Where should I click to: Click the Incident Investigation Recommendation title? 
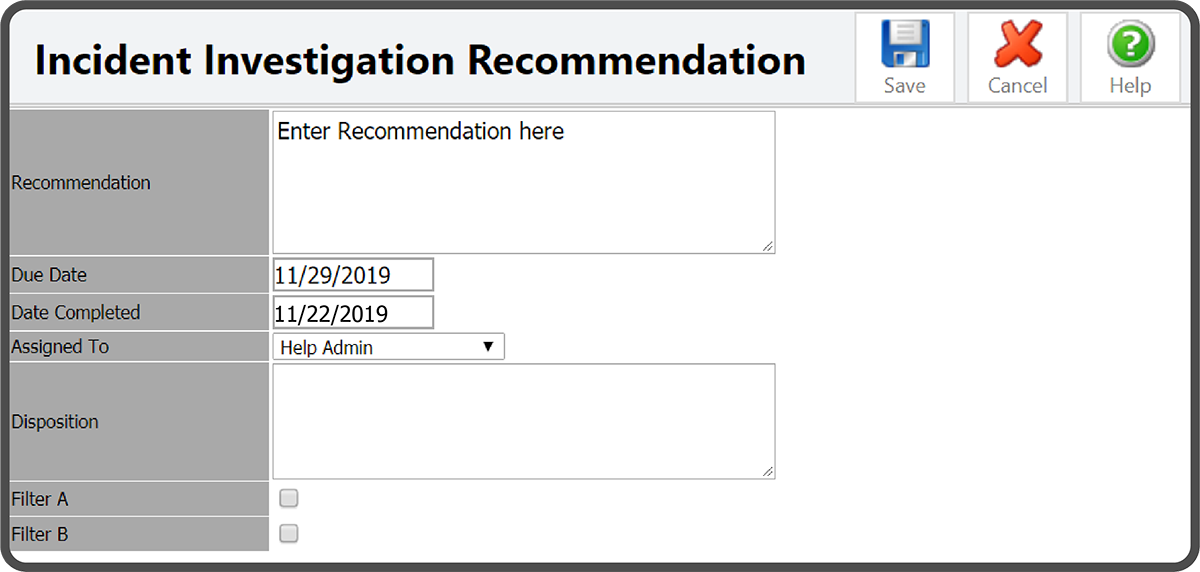click(420, 60)
